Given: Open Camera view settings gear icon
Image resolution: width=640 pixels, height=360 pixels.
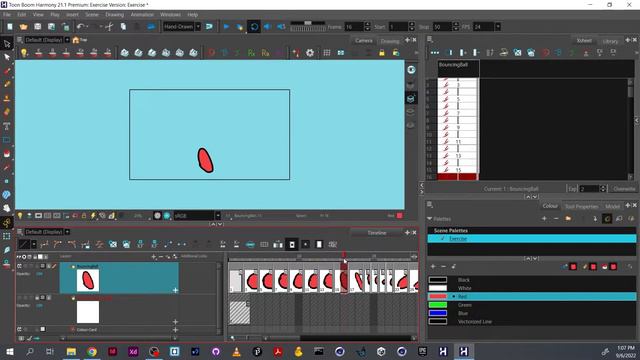Looking at the screenshot, I should point(310,53).
